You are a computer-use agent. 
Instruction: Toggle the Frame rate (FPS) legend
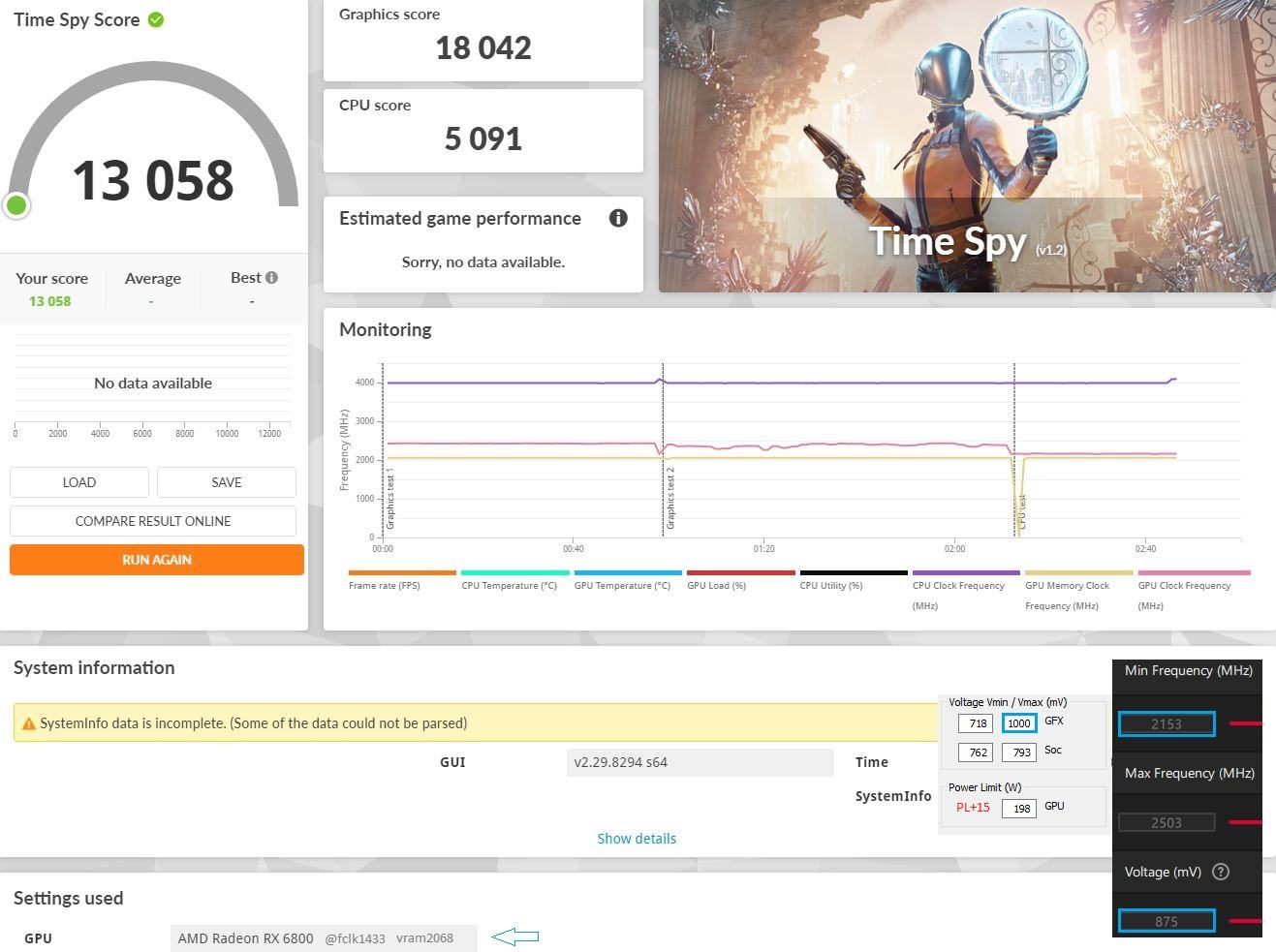point(402,580)
